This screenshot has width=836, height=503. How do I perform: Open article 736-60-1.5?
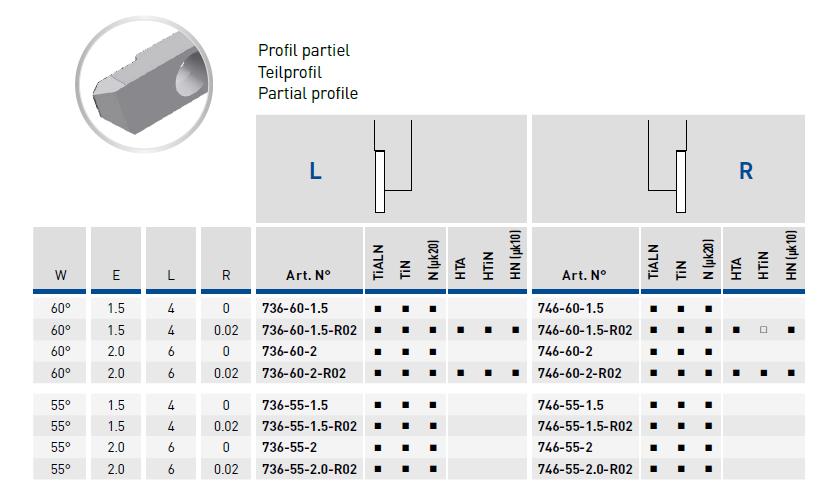(x=295, y=308)
